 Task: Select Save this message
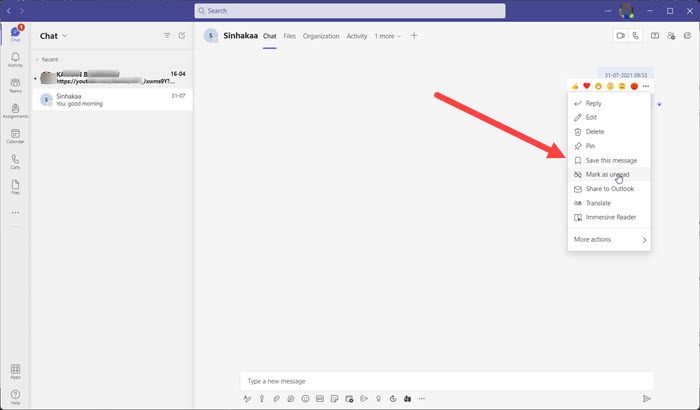pos(609,160)
